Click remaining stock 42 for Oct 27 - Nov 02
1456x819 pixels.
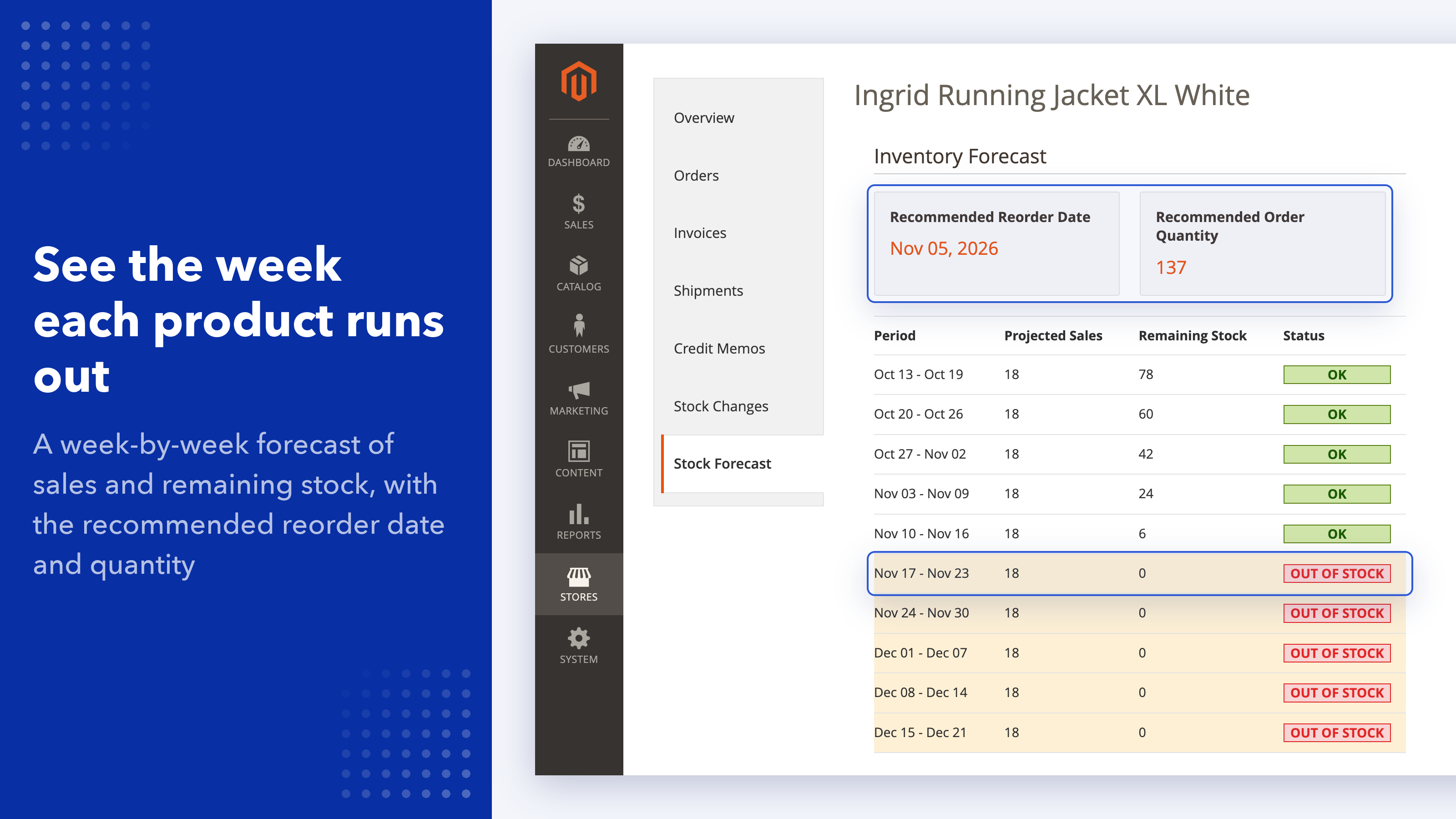[1145, 454]
